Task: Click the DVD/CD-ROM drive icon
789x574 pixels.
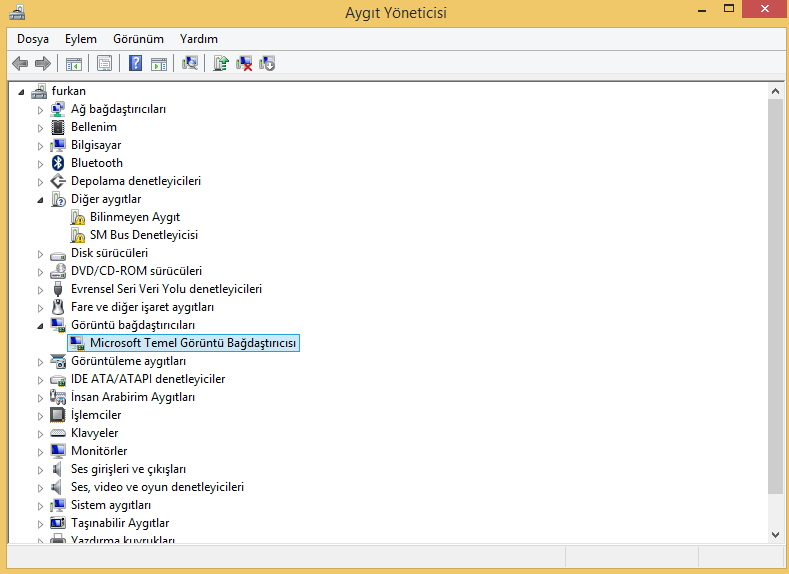Action: pos(58,271)
